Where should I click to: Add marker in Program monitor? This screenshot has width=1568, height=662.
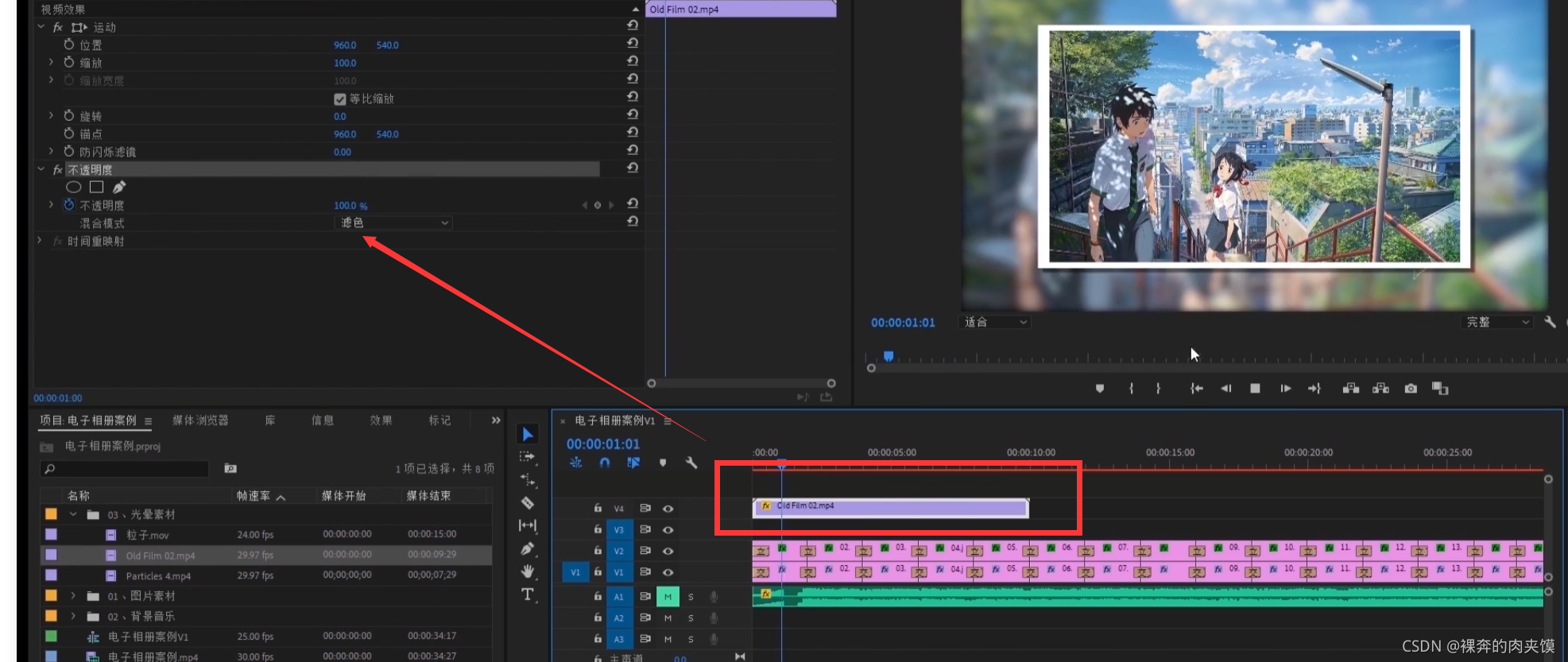(1100, 389)
